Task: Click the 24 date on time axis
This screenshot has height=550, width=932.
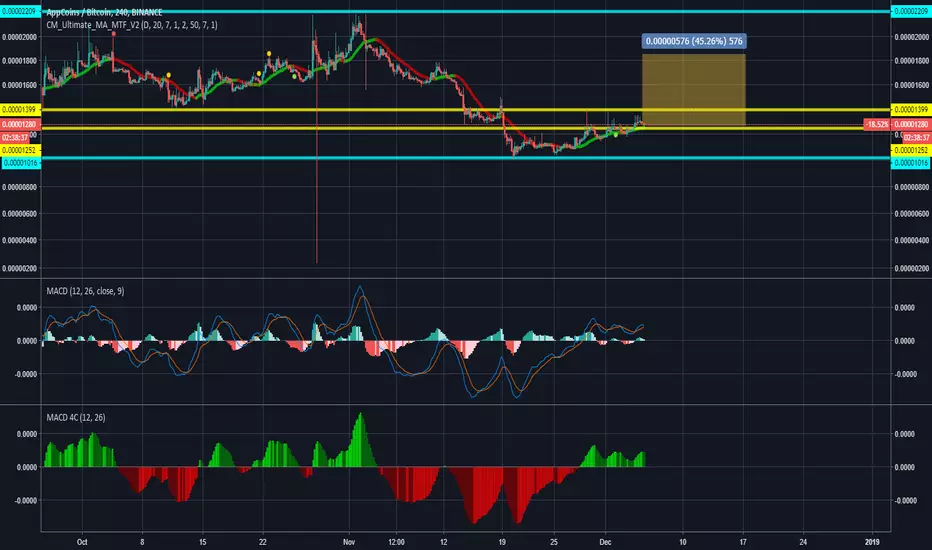Action: (803, 542)
